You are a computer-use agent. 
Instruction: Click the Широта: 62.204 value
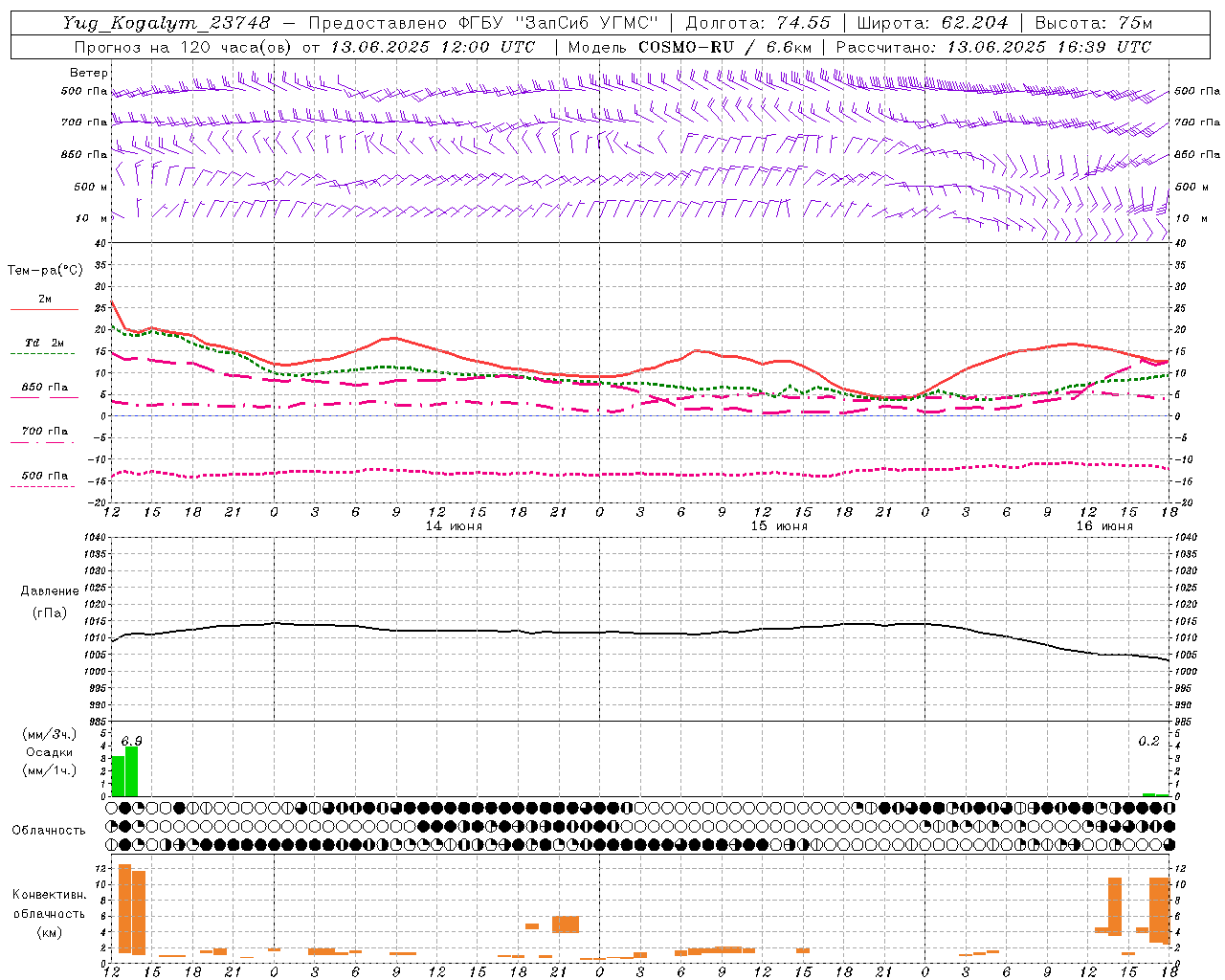(932, 23)
